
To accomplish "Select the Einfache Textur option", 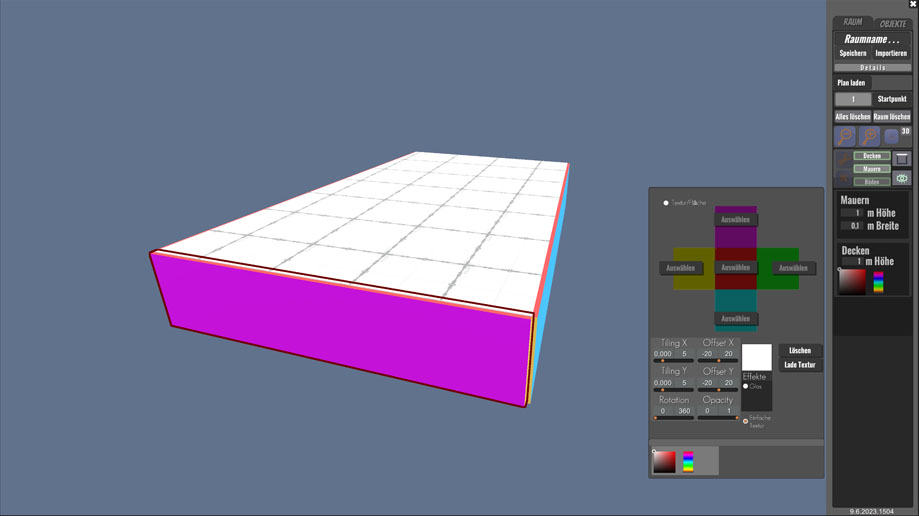I will tap(746, 421).
